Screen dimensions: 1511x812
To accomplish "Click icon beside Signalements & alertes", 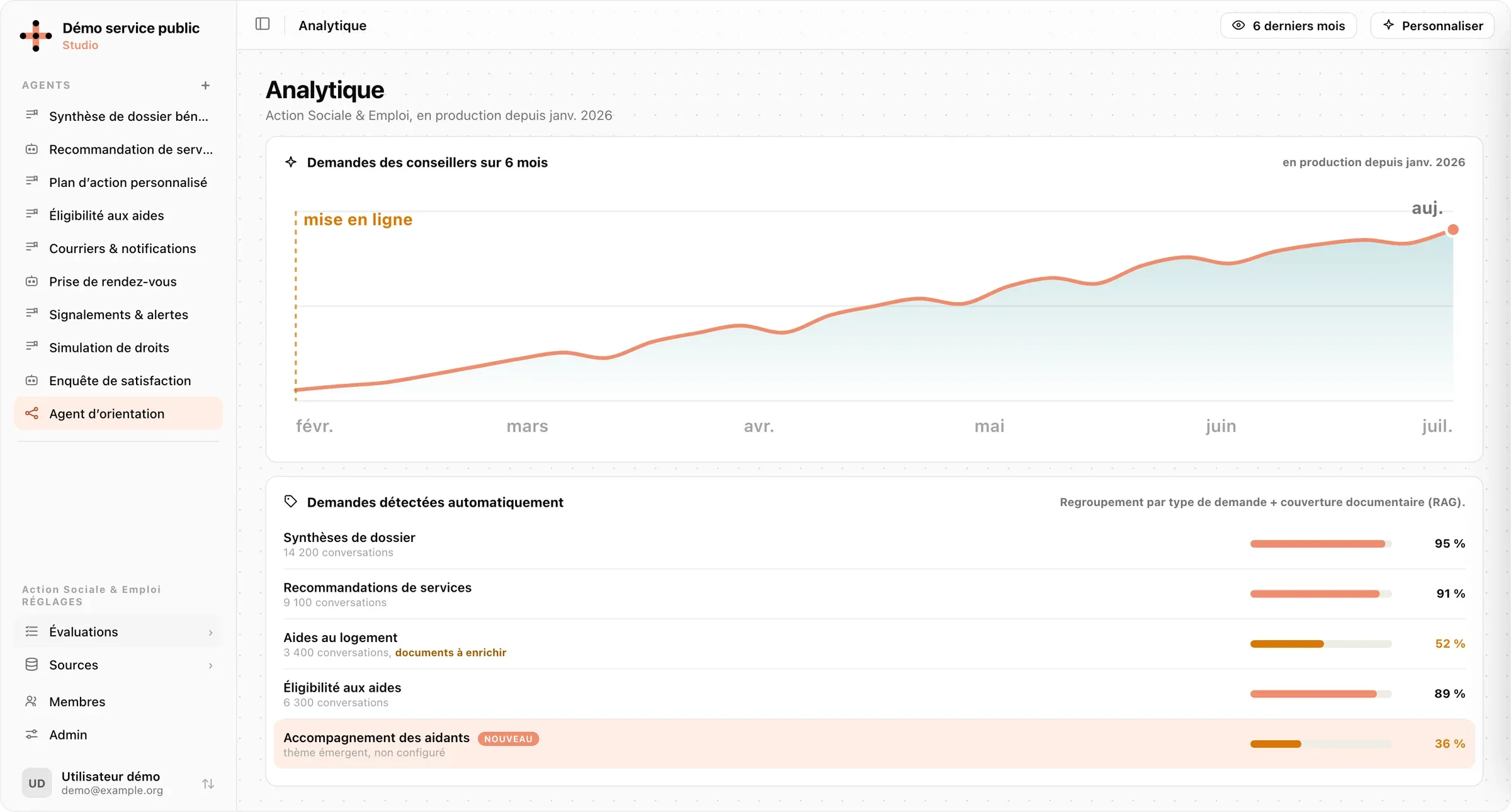I will click(x=31, y=313).
